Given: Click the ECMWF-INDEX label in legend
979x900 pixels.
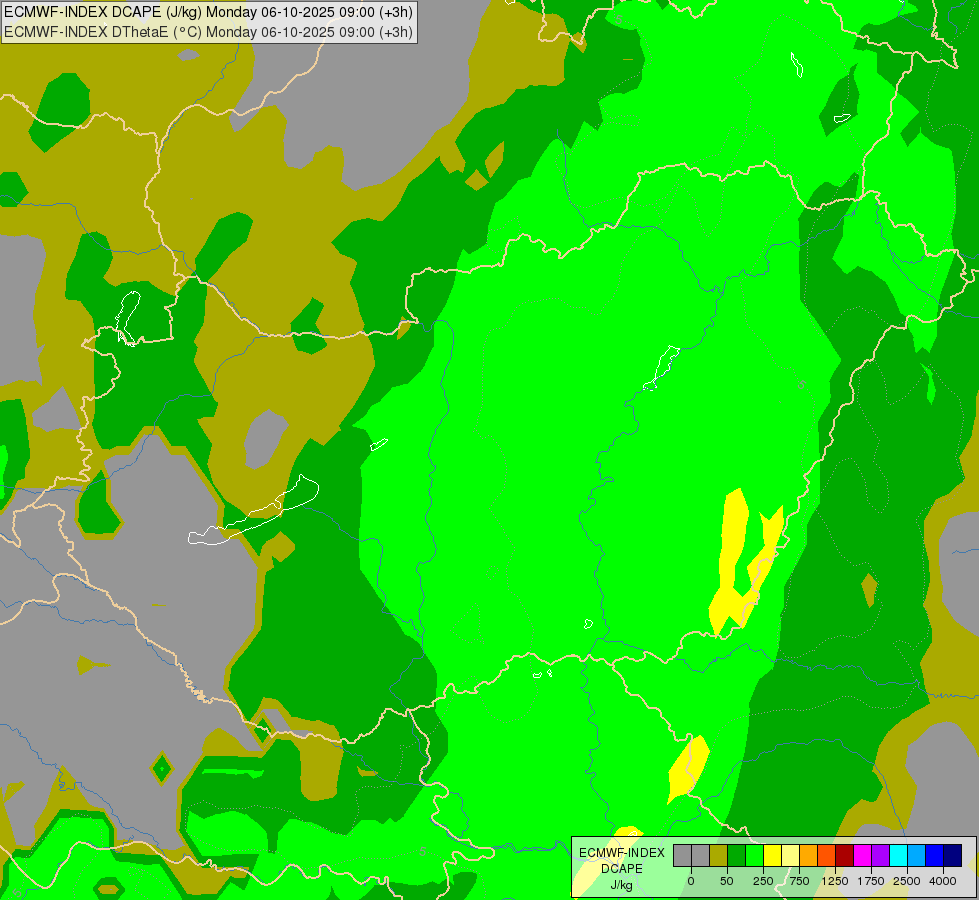Looking at the screenshot, I should [x=621, y=853].
